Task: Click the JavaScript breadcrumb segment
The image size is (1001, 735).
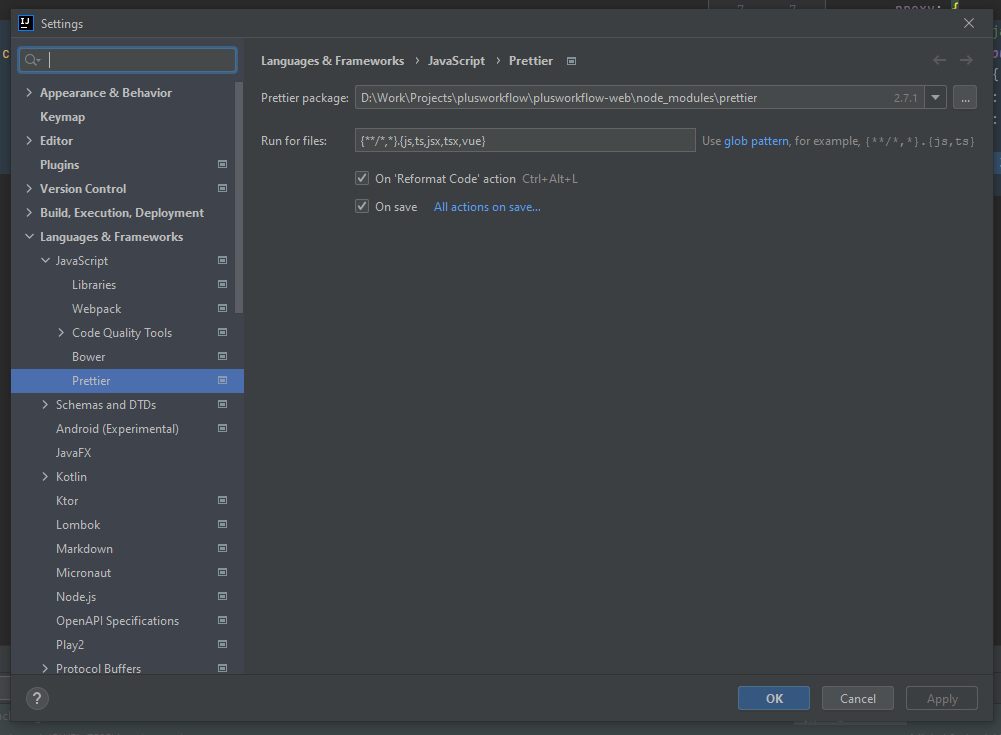Action: 456,61
